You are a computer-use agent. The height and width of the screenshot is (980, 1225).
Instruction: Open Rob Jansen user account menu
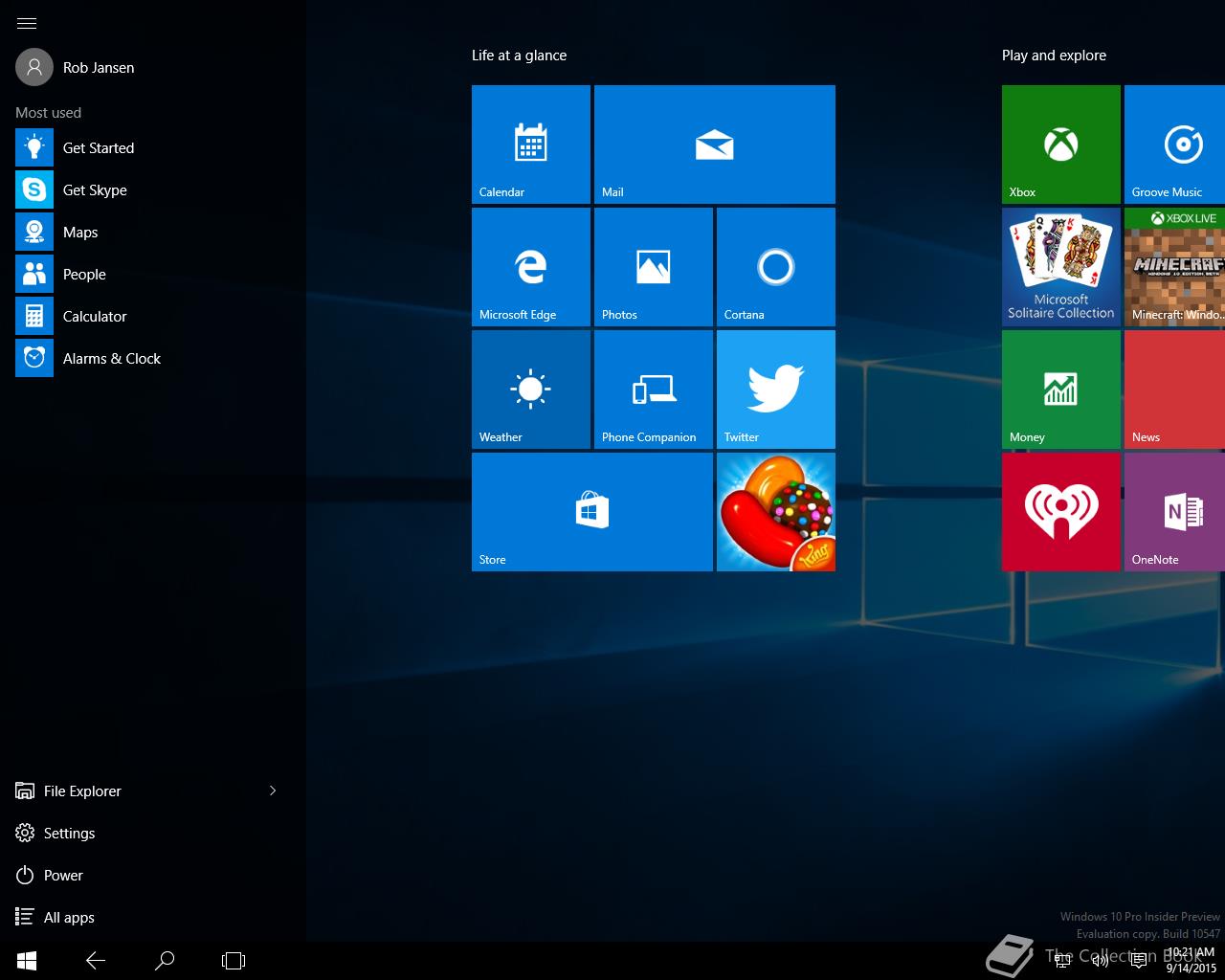[76, 67]
